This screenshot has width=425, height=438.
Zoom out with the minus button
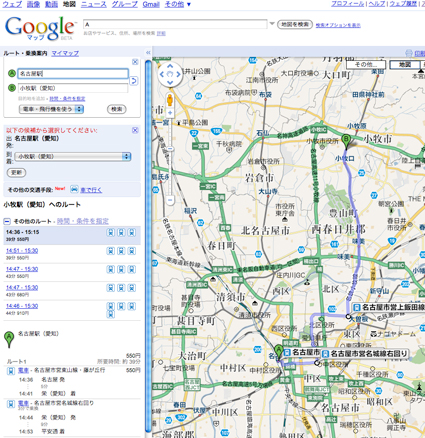(x=170, y=200)
